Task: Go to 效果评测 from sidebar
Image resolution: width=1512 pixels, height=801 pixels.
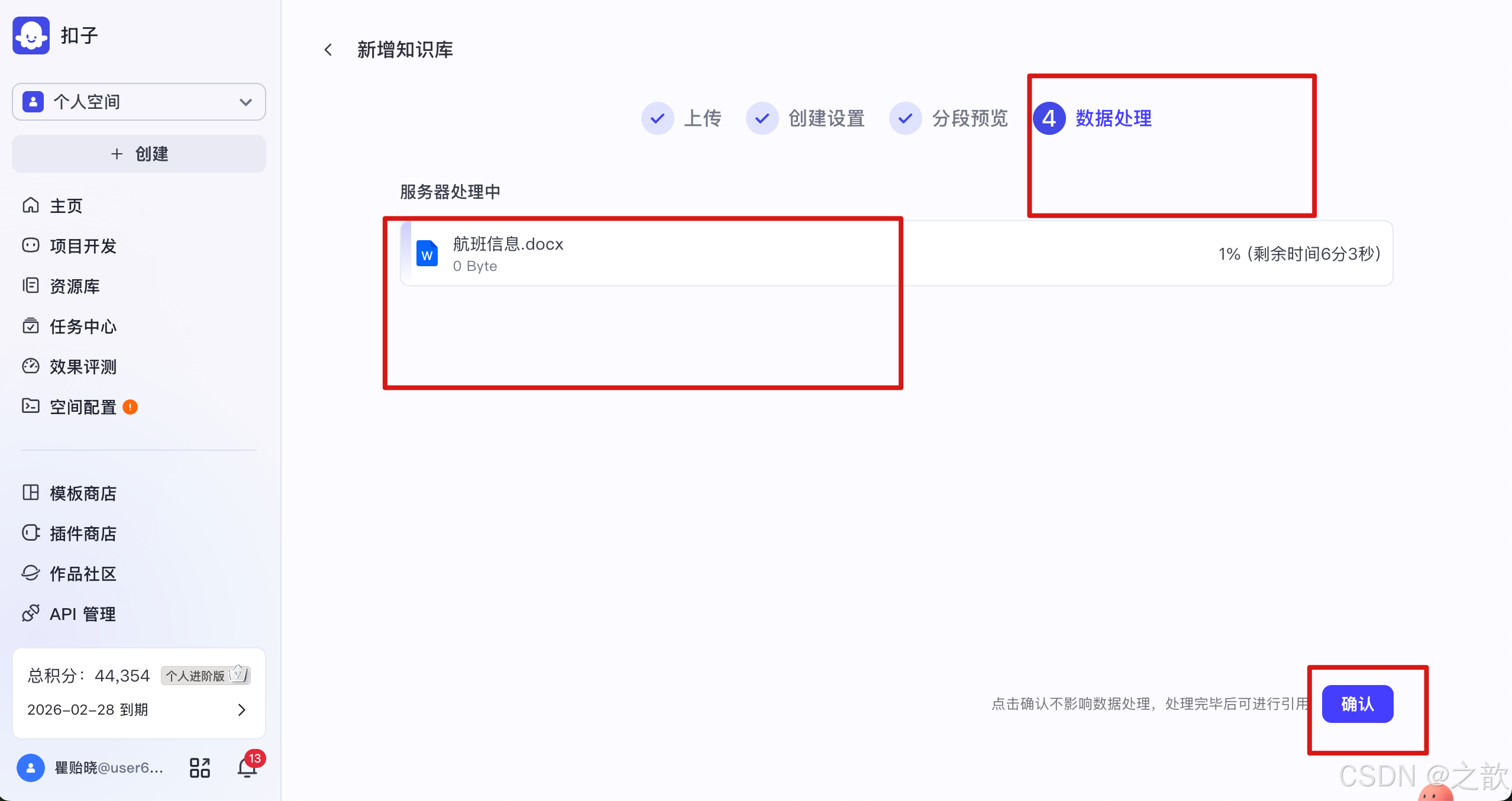Action: click(82, 367)
